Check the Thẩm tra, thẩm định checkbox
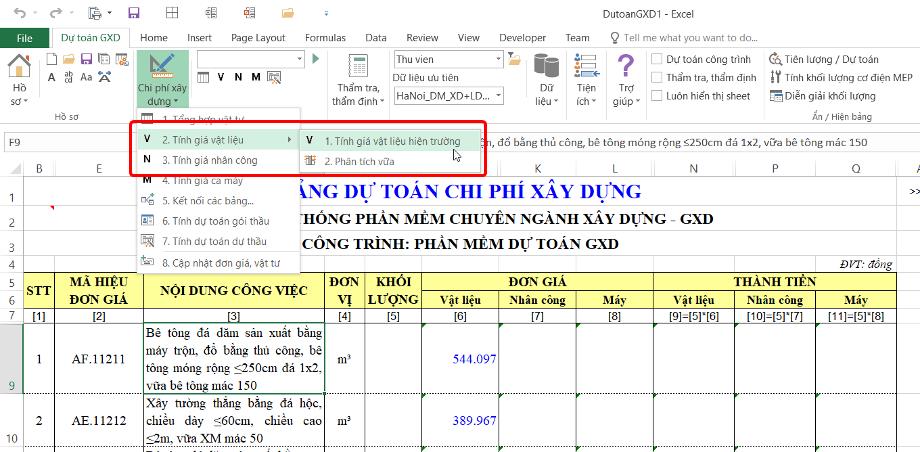This screenshot has width=920, height=452. pos(657,77)
